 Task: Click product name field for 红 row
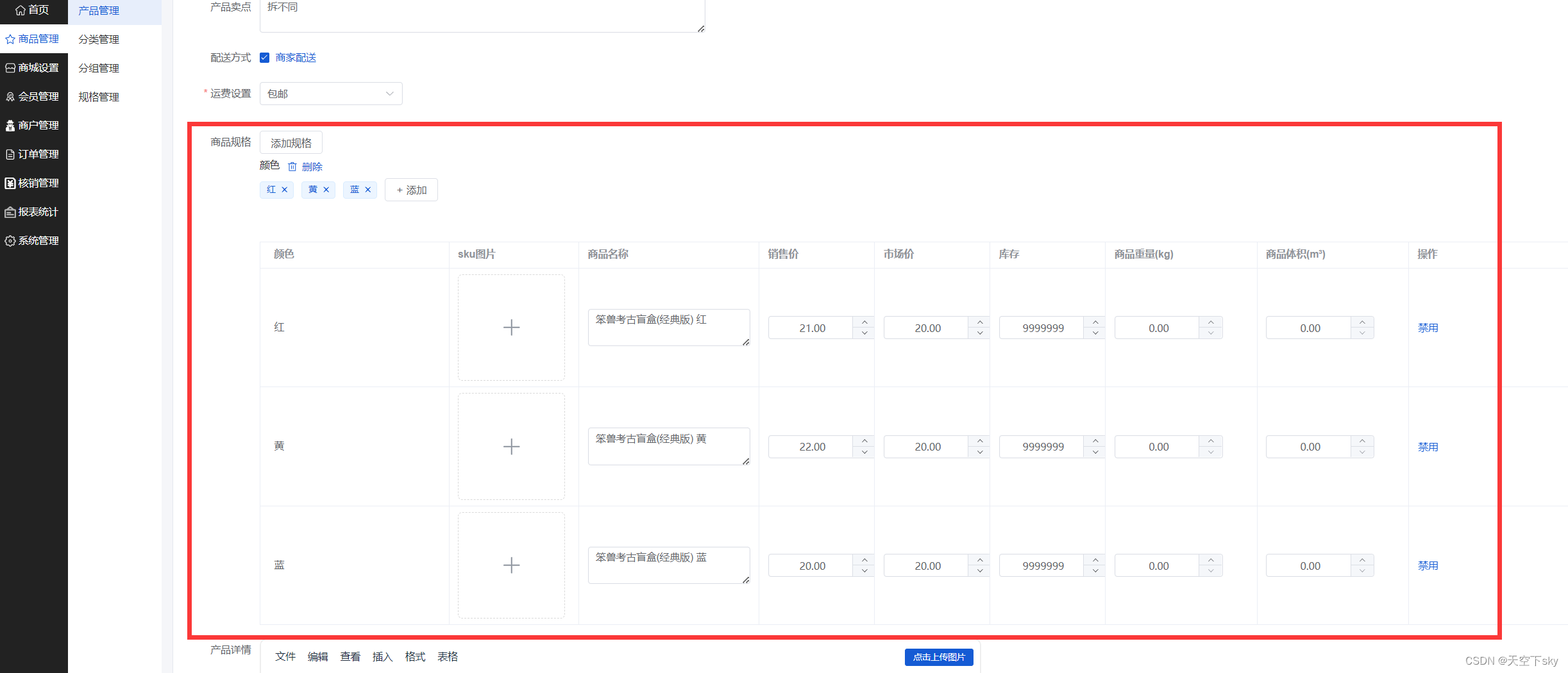pos(669,328)
